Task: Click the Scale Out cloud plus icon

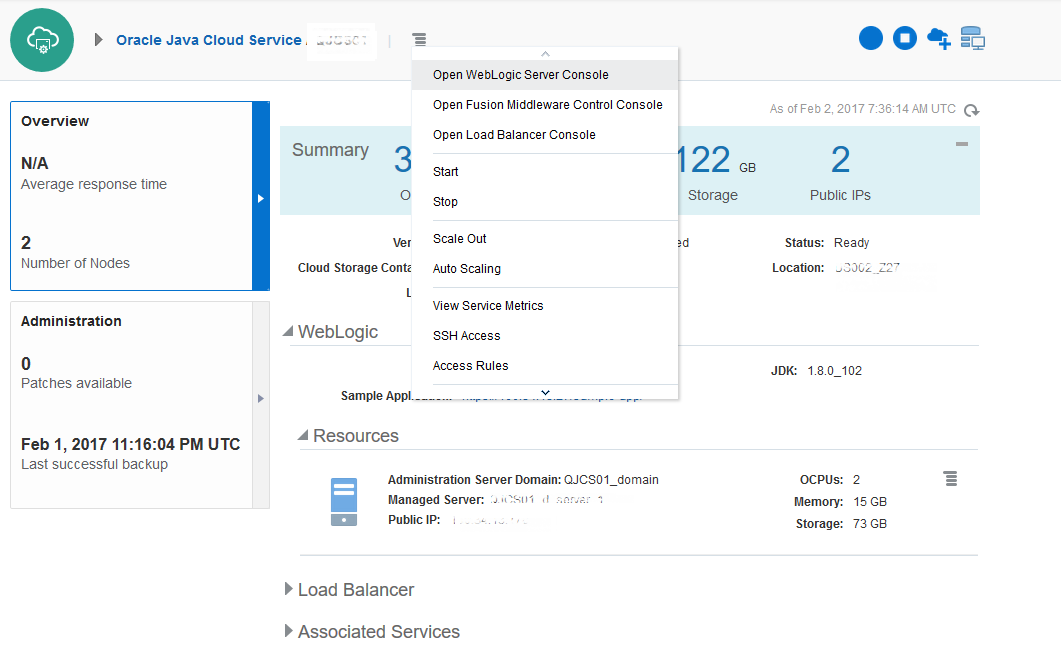Action: 939,39
